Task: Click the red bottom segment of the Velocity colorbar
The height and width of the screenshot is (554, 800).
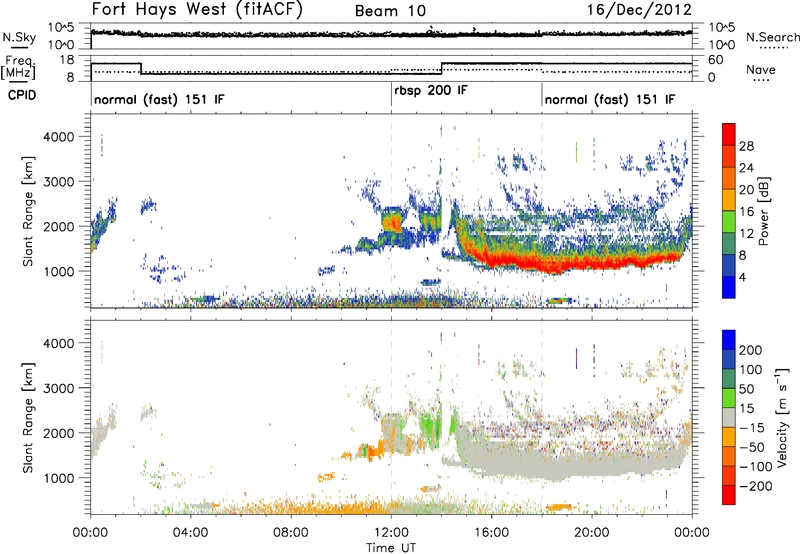Action: pos(729,495)
